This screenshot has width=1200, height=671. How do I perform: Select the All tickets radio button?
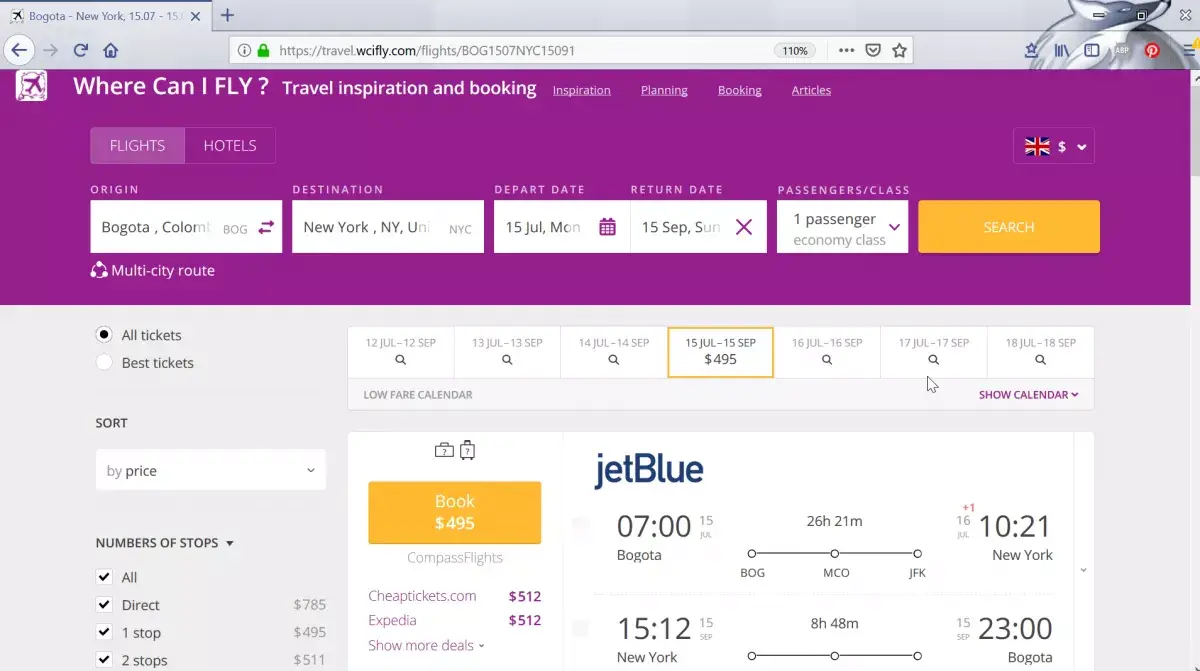[104, 335]
